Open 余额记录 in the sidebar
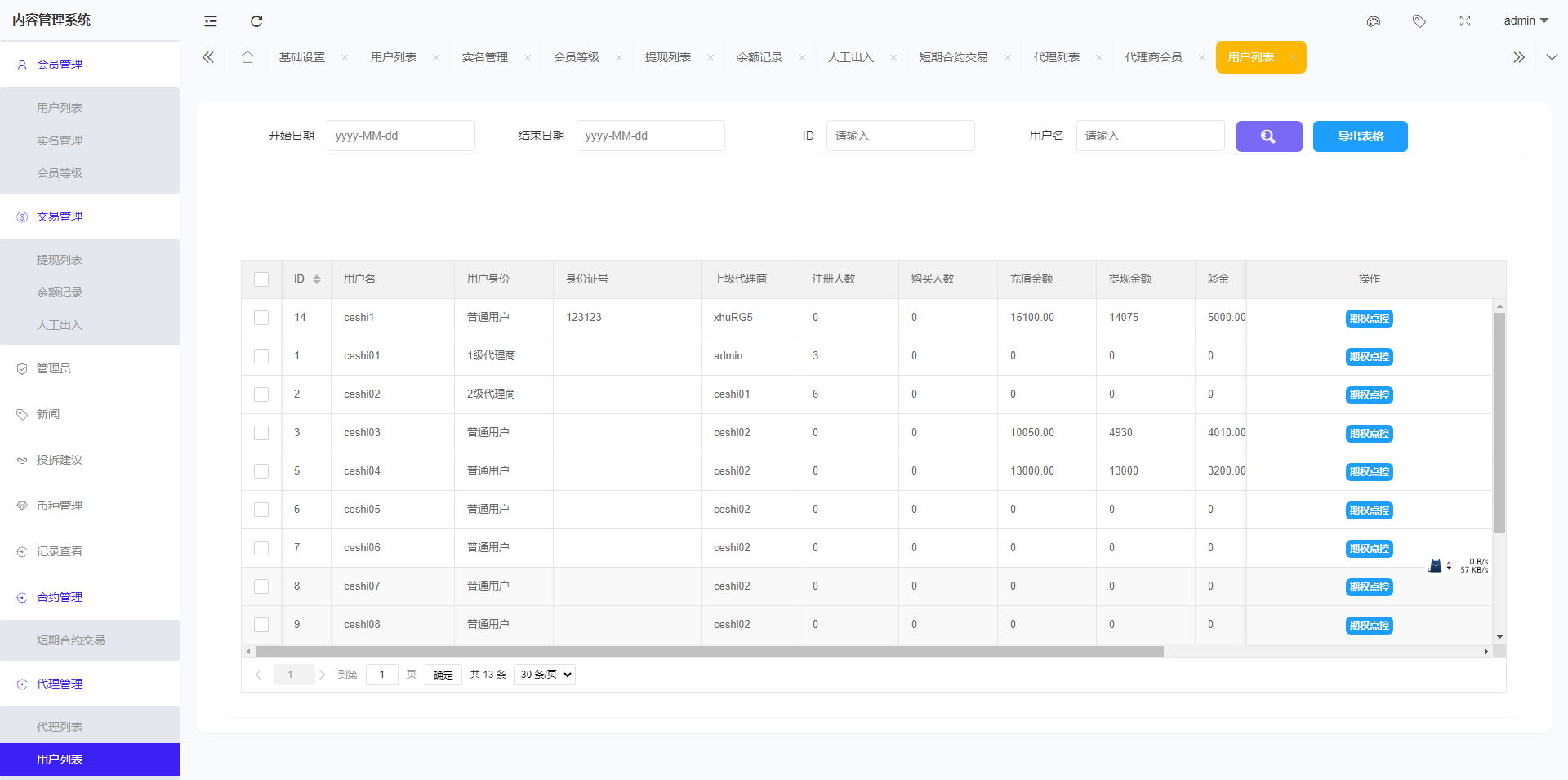 point(60,292)
